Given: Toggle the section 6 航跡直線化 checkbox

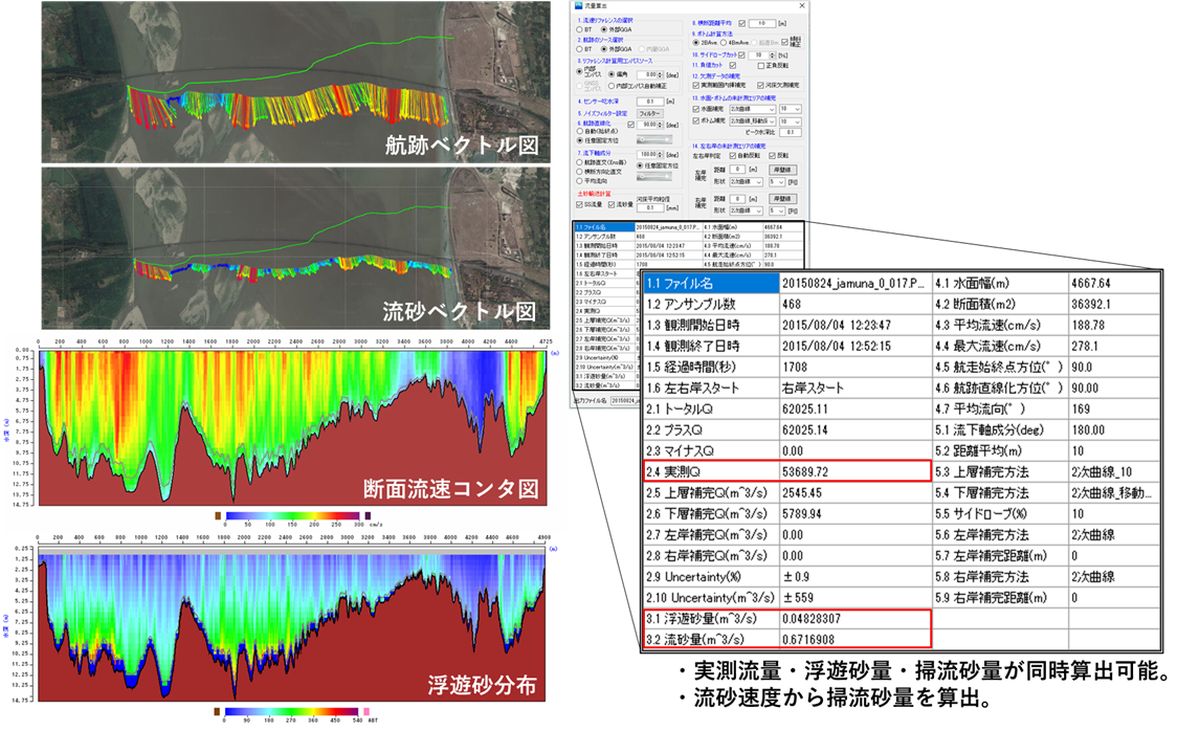Looking at the screenshot, I should pos(631,125).
